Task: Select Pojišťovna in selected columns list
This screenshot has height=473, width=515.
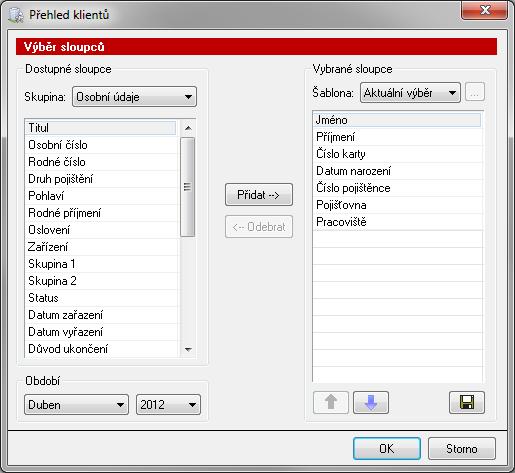Action: [x=397, y=205]
